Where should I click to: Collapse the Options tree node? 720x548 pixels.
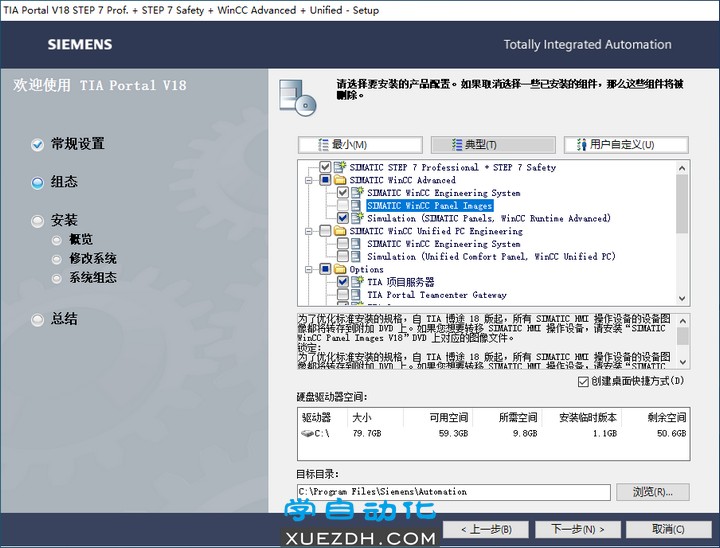pyautogui.click(x=309, y=269)
